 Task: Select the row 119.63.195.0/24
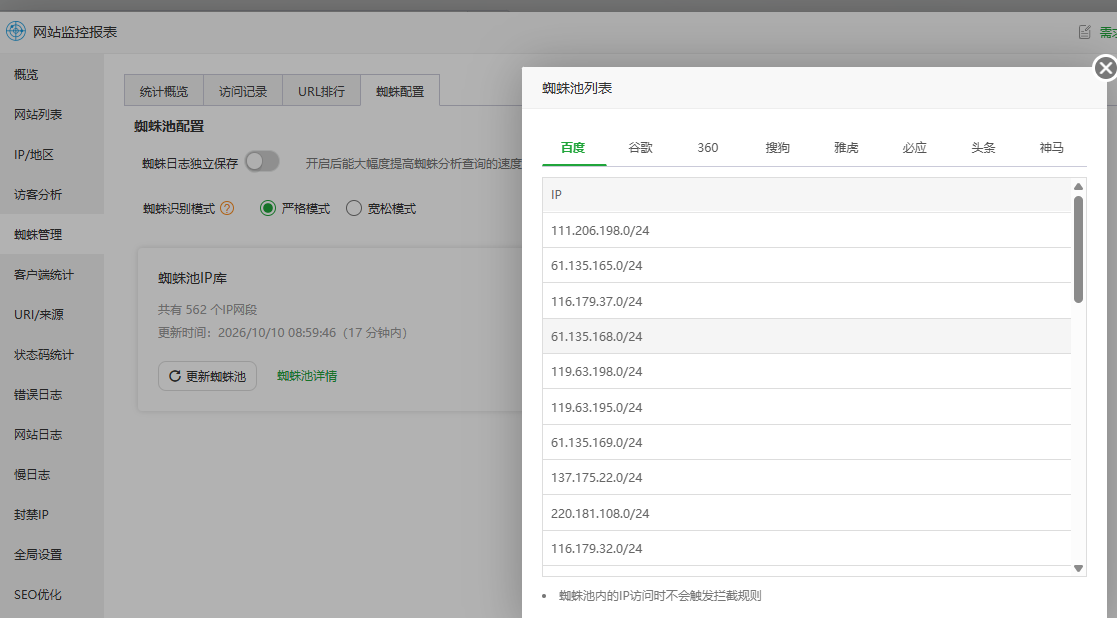(807, 407)
